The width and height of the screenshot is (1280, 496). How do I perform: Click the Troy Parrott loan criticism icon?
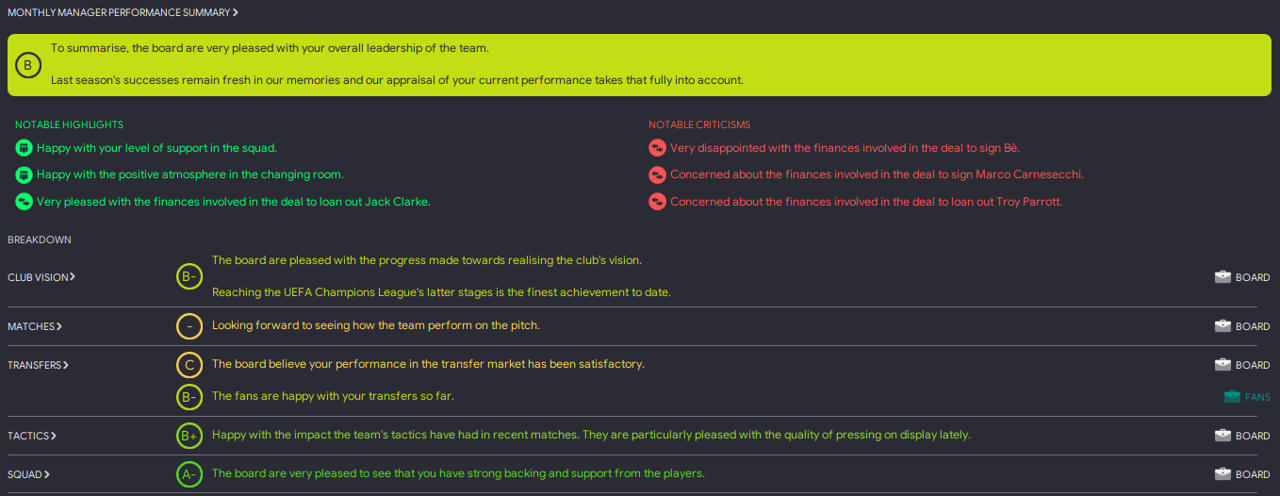coord(657,202)
